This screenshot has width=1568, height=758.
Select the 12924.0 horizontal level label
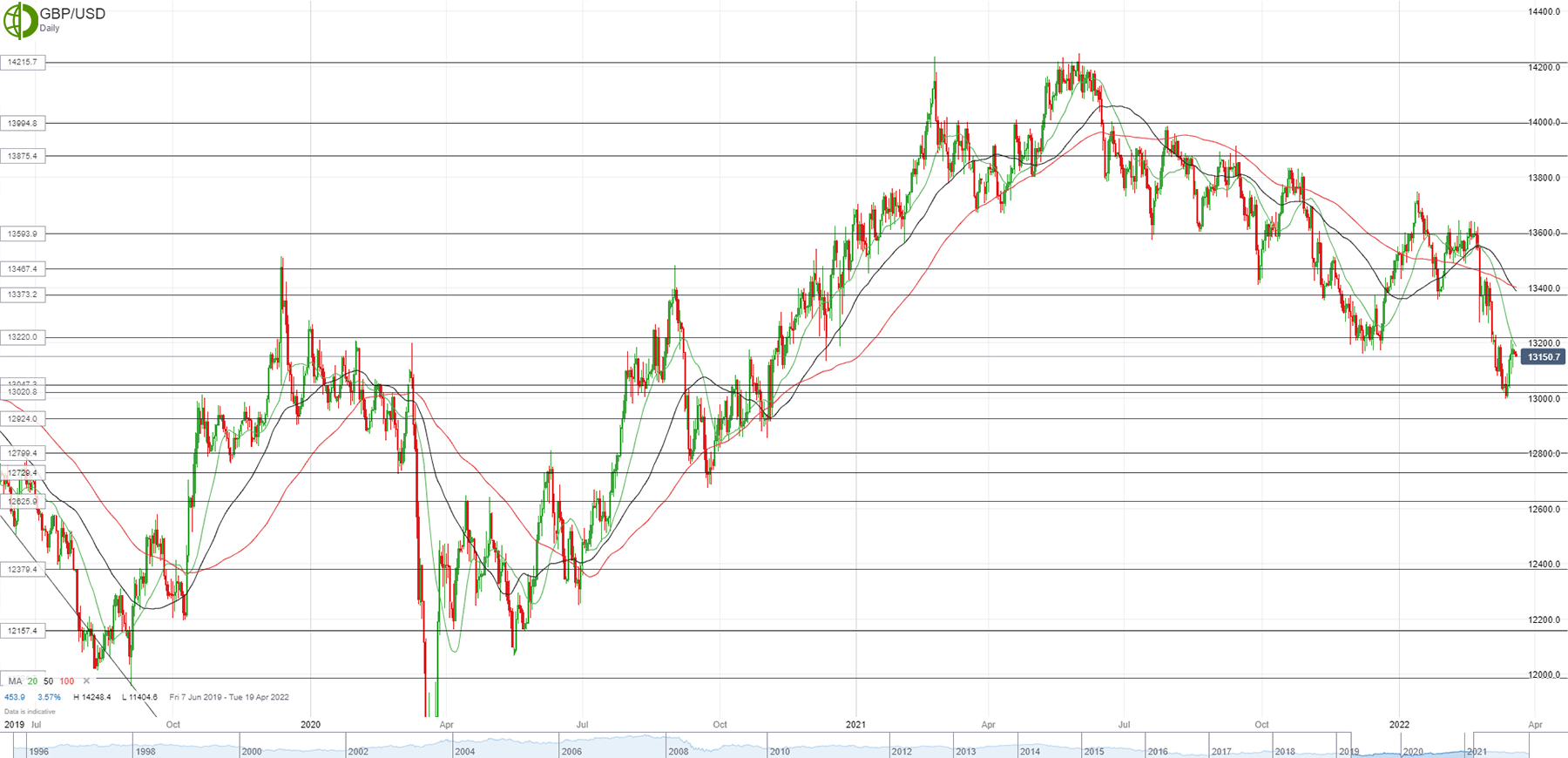click(x=23, y=419)
